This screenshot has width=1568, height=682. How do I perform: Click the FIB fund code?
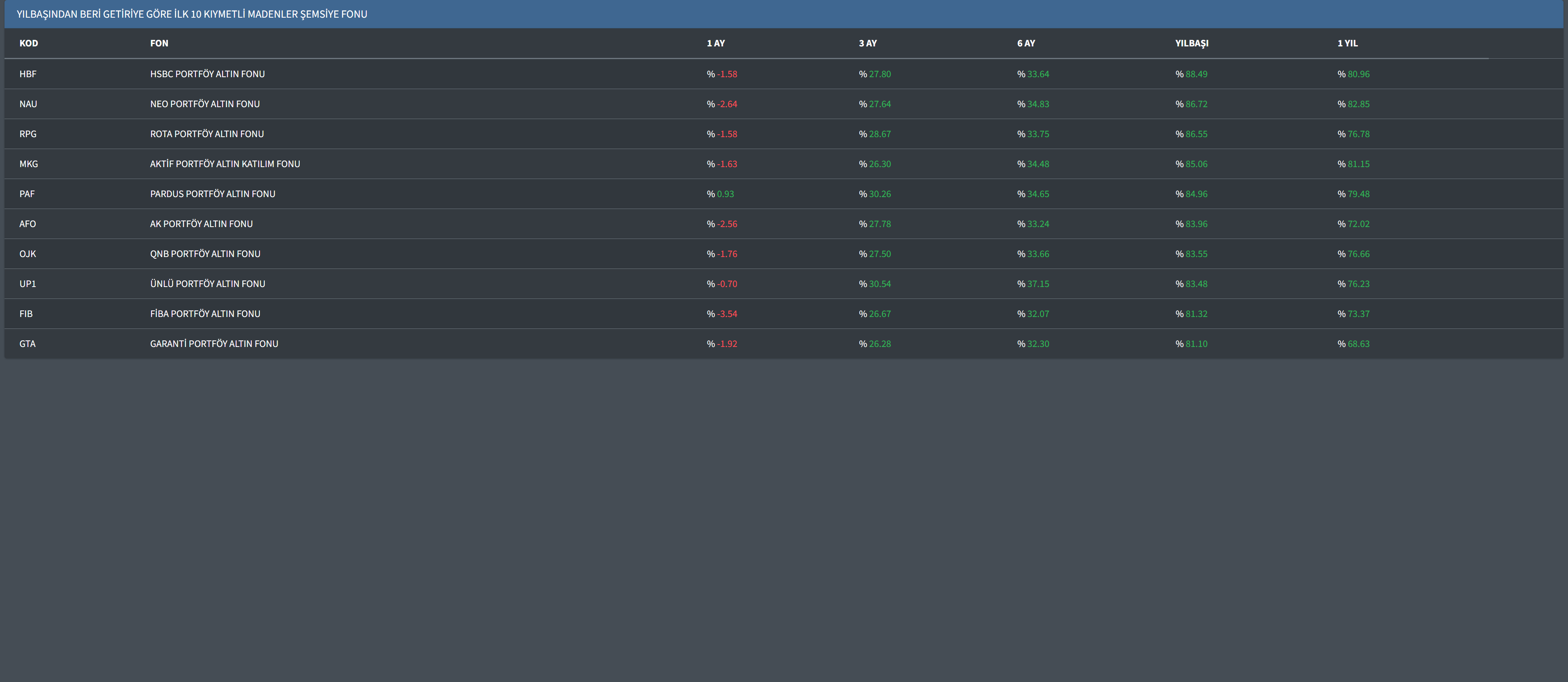click(x=25, y=314)
